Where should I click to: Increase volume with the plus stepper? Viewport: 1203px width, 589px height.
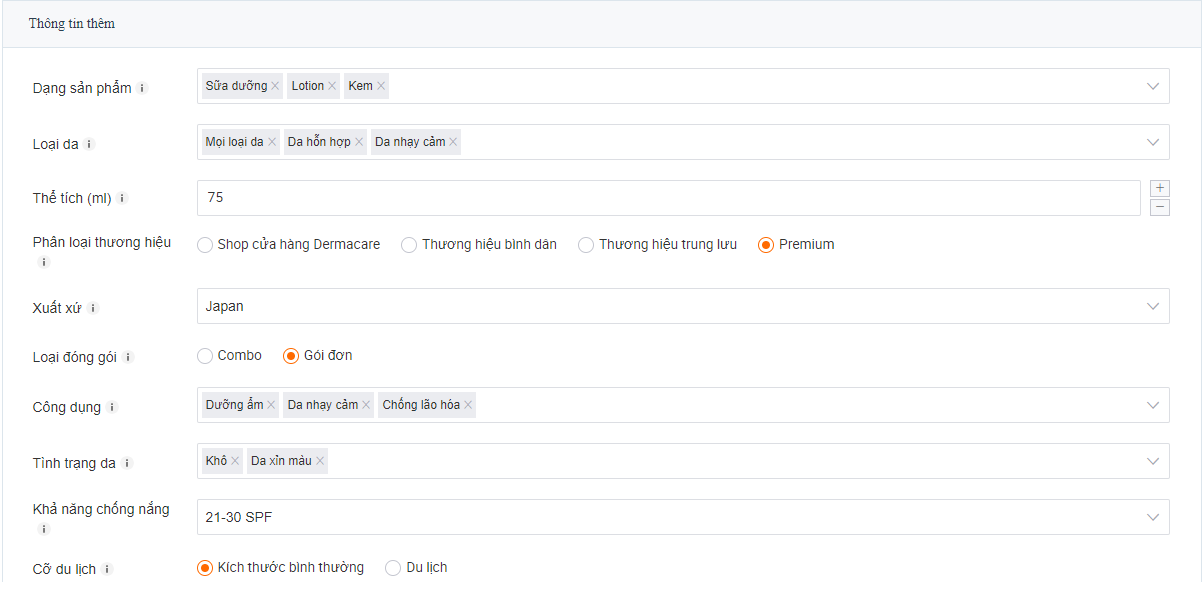(1160, 188)
